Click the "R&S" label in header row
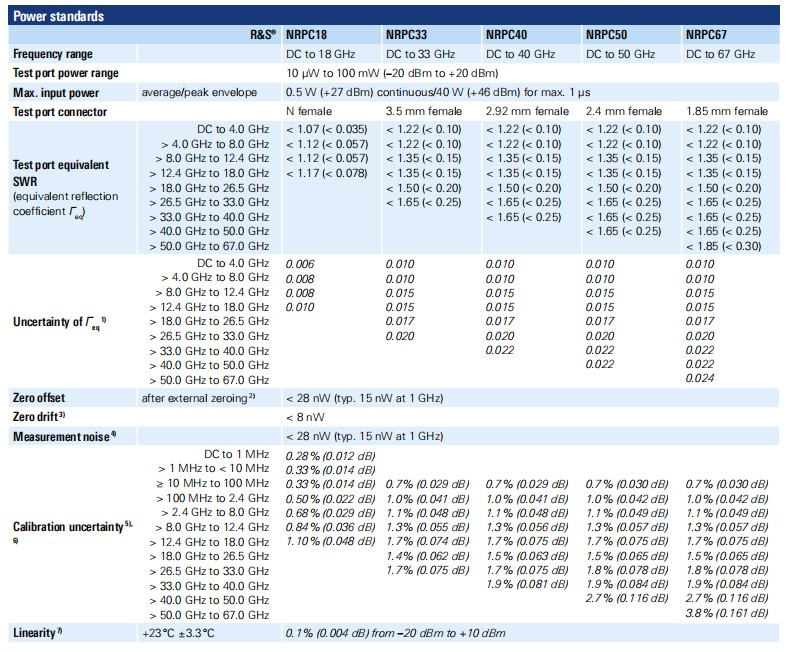Image resolution: width=789 pixels, height=652 pixels. coord(263,34)
